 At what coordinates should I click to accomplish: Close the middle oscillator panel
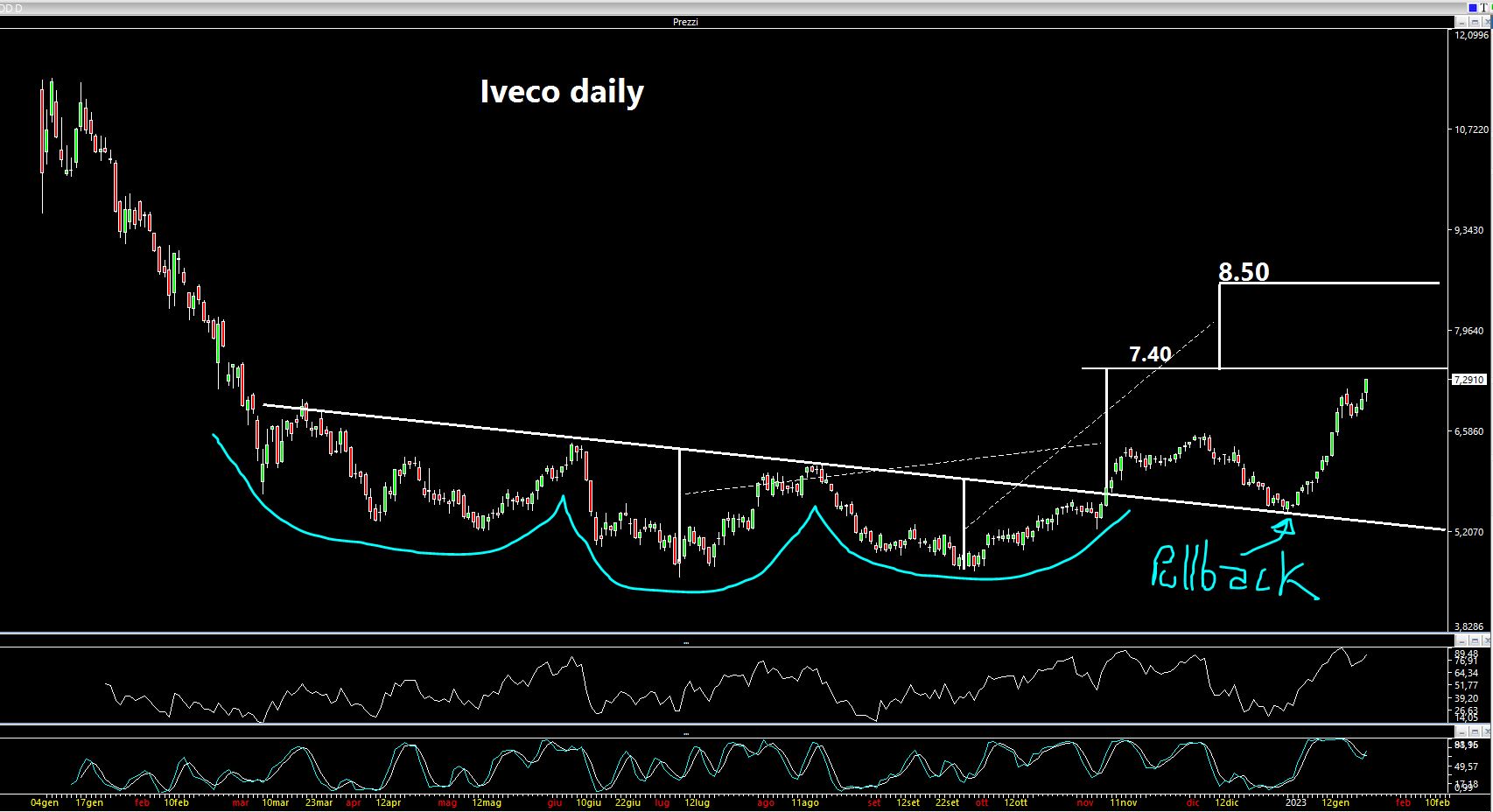pyautogui.click(x=1486, y=640)
